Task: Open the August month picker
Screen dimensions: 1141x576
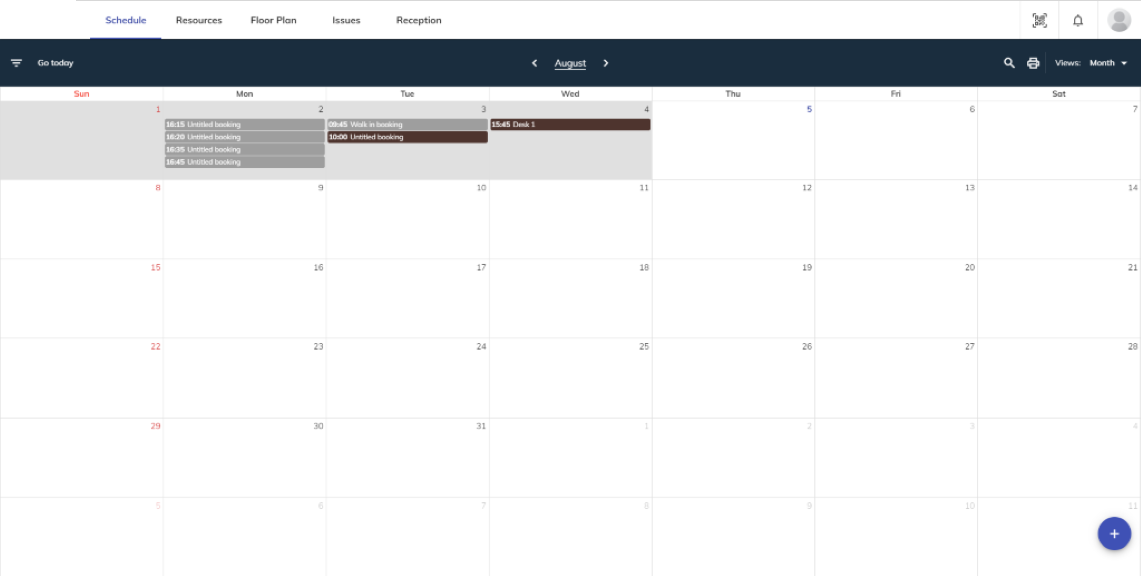Action: [570, 63]
